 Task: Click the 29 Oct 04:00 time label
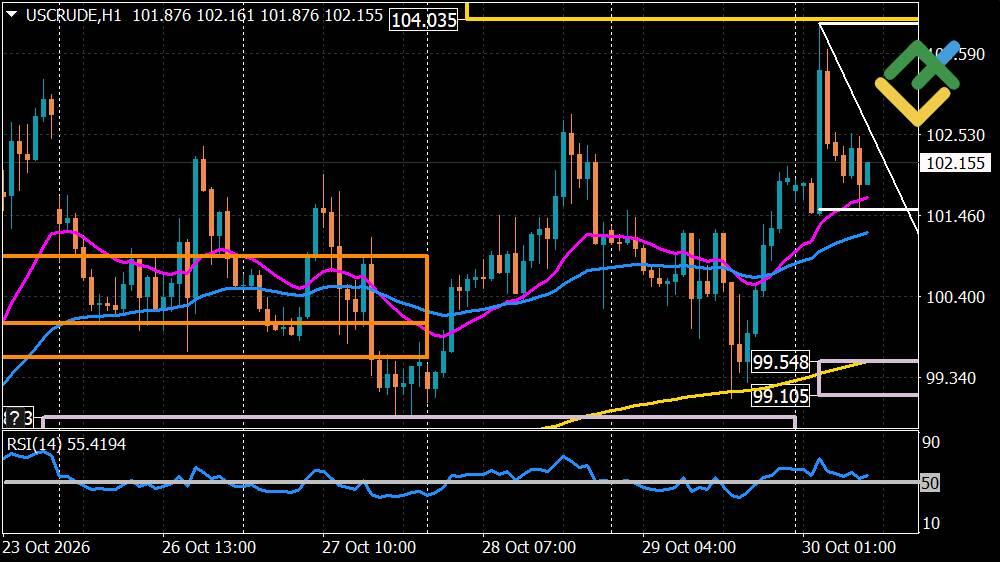coord(689,547)
